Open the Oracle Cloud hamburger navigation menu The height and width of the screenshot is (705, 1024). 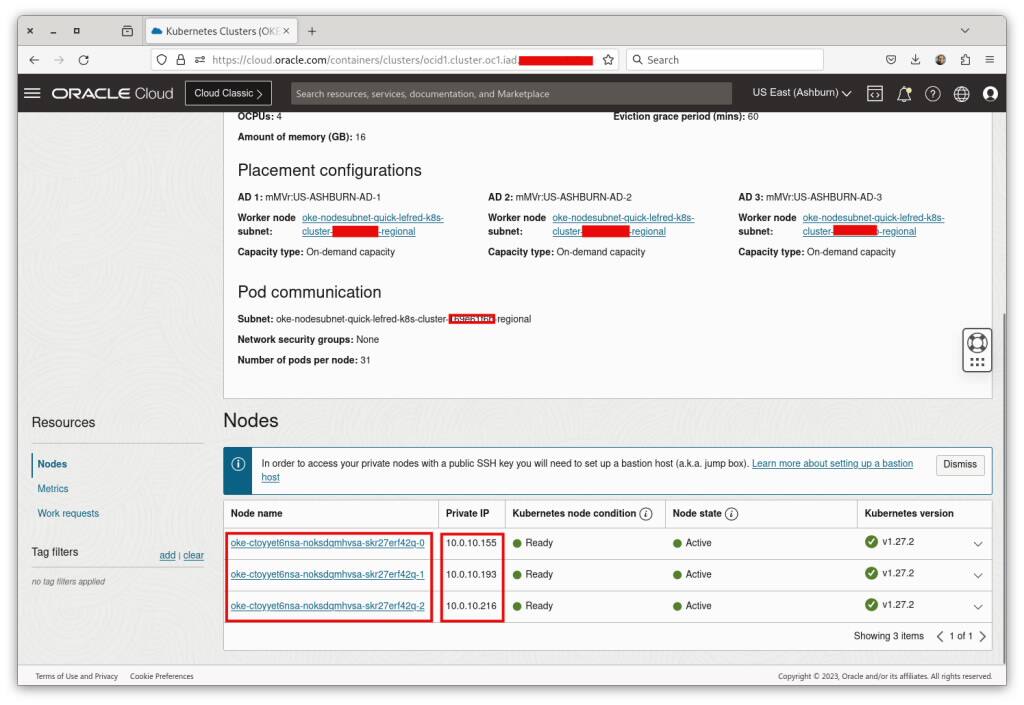tap(32, 93)
